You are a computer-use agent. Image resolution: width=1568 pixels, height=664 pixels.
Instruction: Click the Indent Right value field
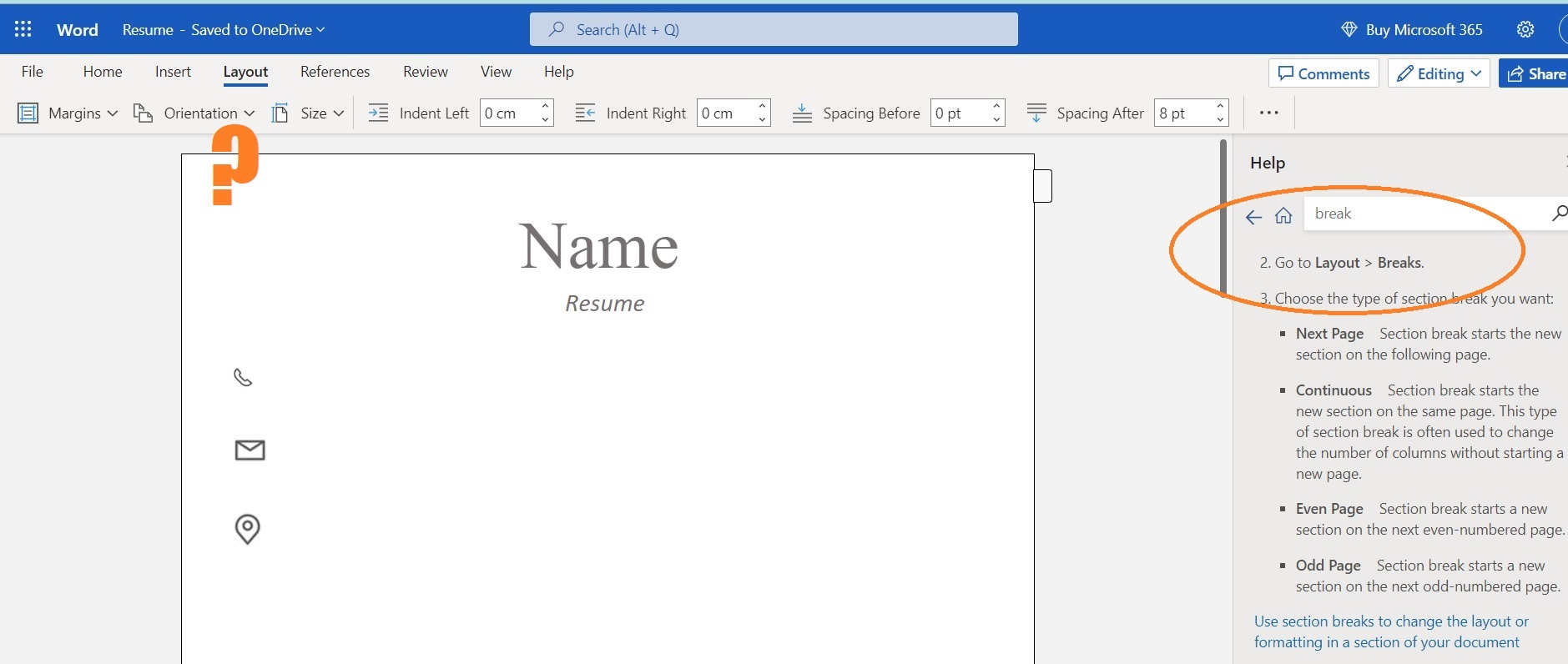click(726, 113)
